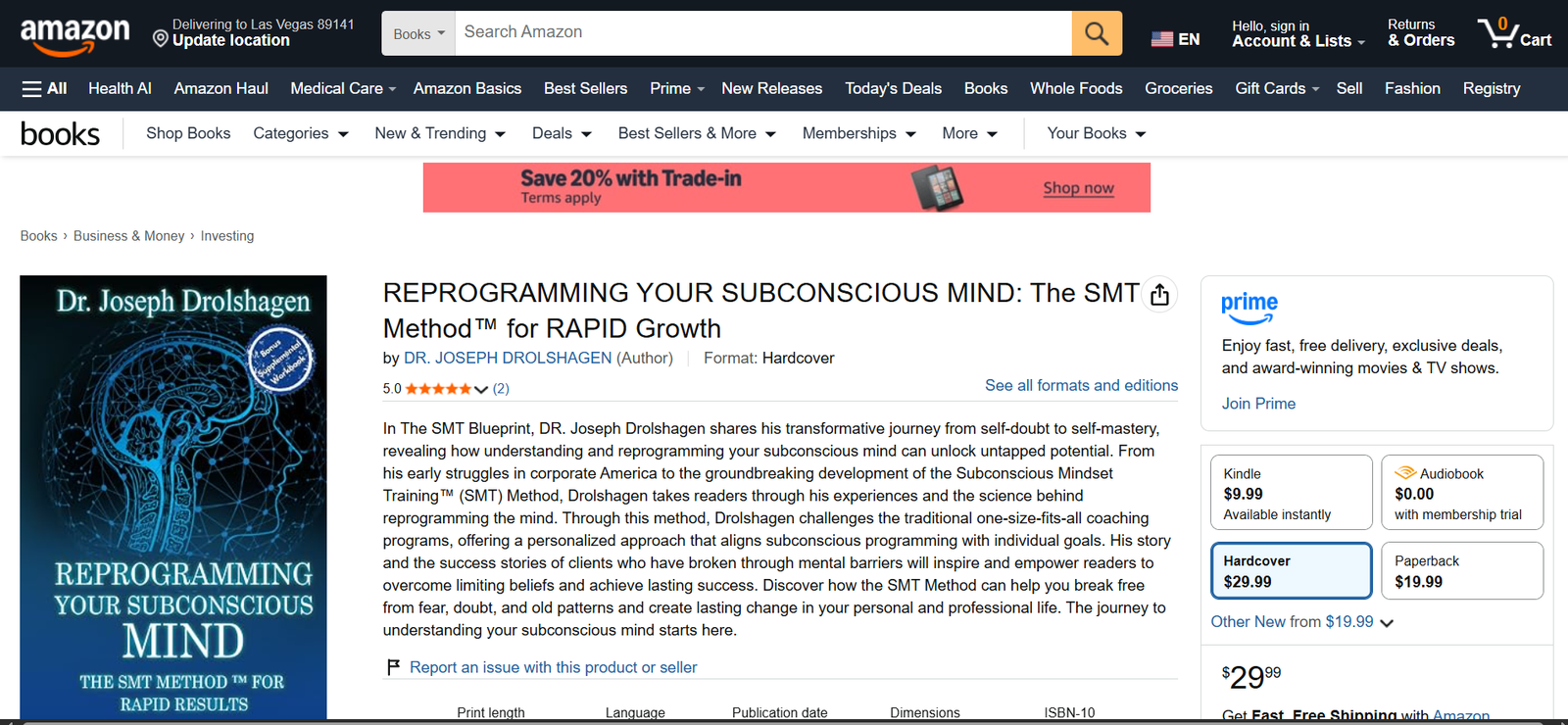Screen dimensions: 1568x725
Task: Click the book cover image
Action: (173, 498)
